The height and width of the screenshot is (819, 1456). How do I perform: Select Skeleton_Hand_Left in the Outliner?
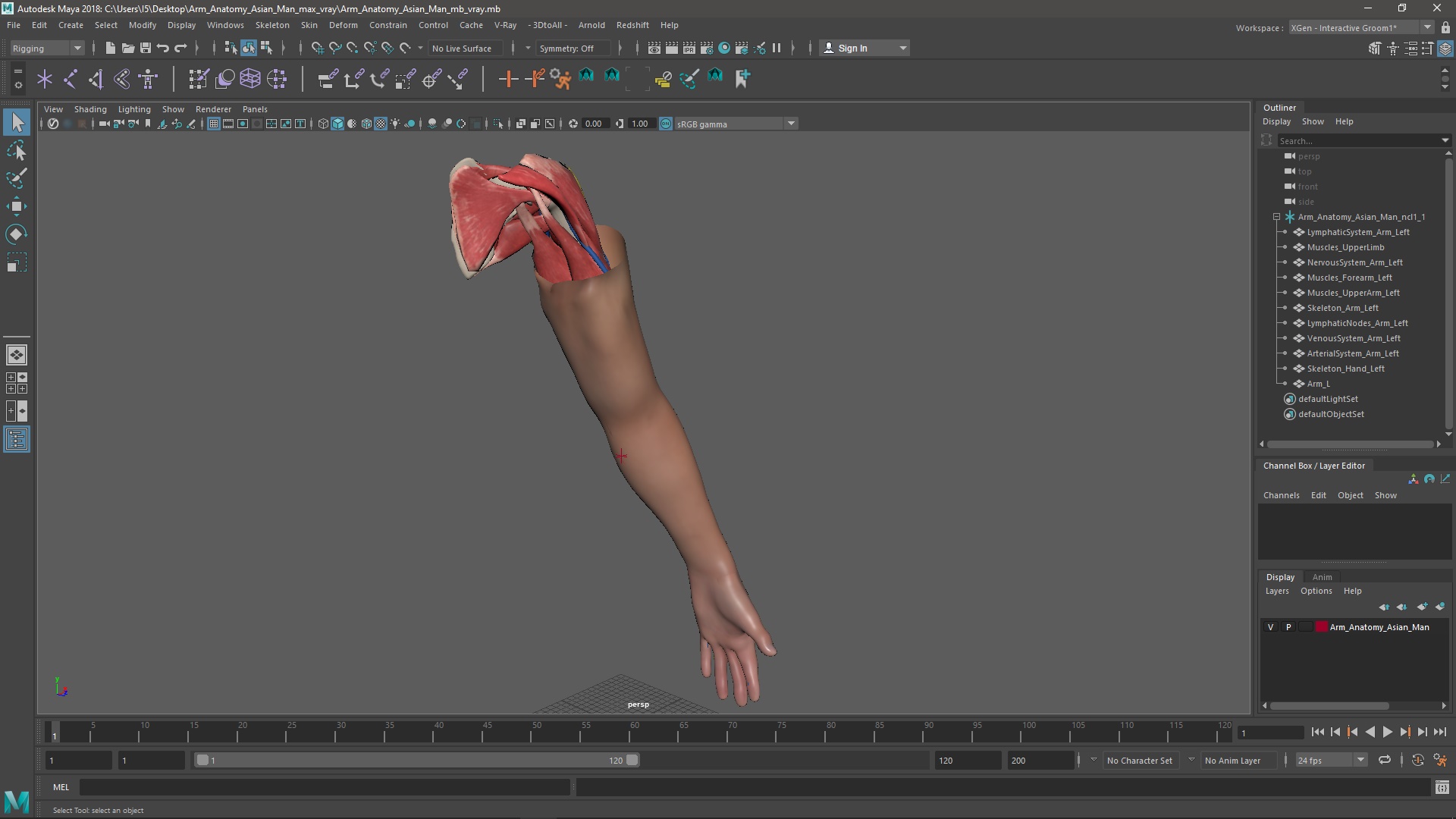pyautogui.click(x=1345, y=369)
